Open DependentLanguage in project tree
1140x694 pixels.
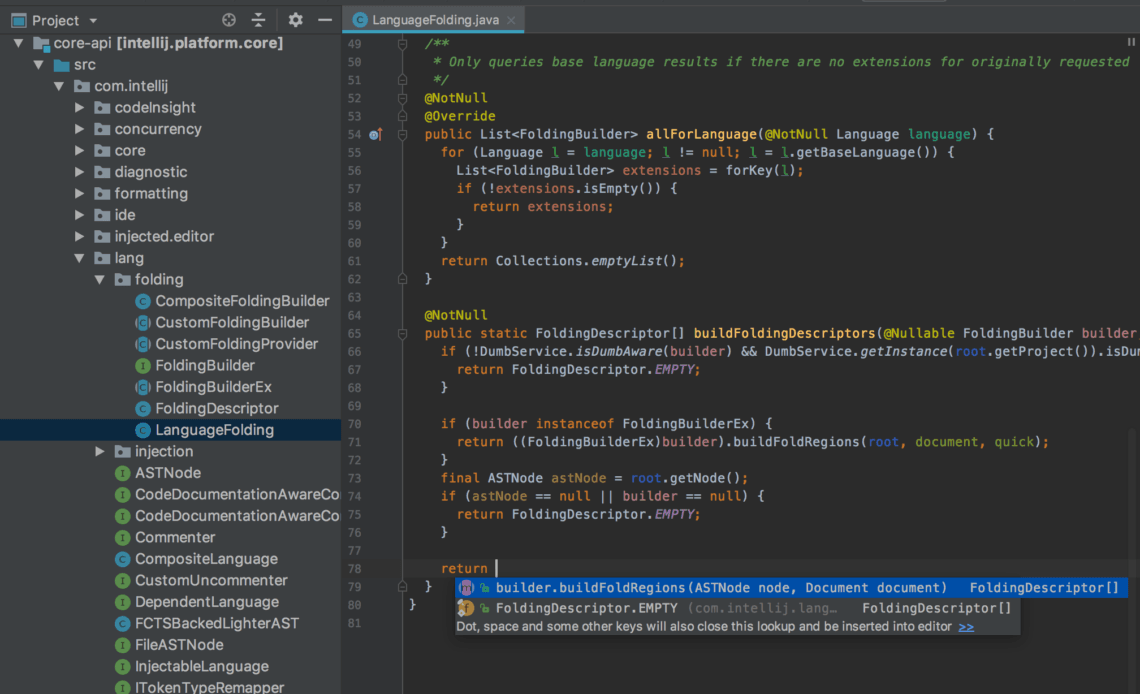tap(206, 602)
